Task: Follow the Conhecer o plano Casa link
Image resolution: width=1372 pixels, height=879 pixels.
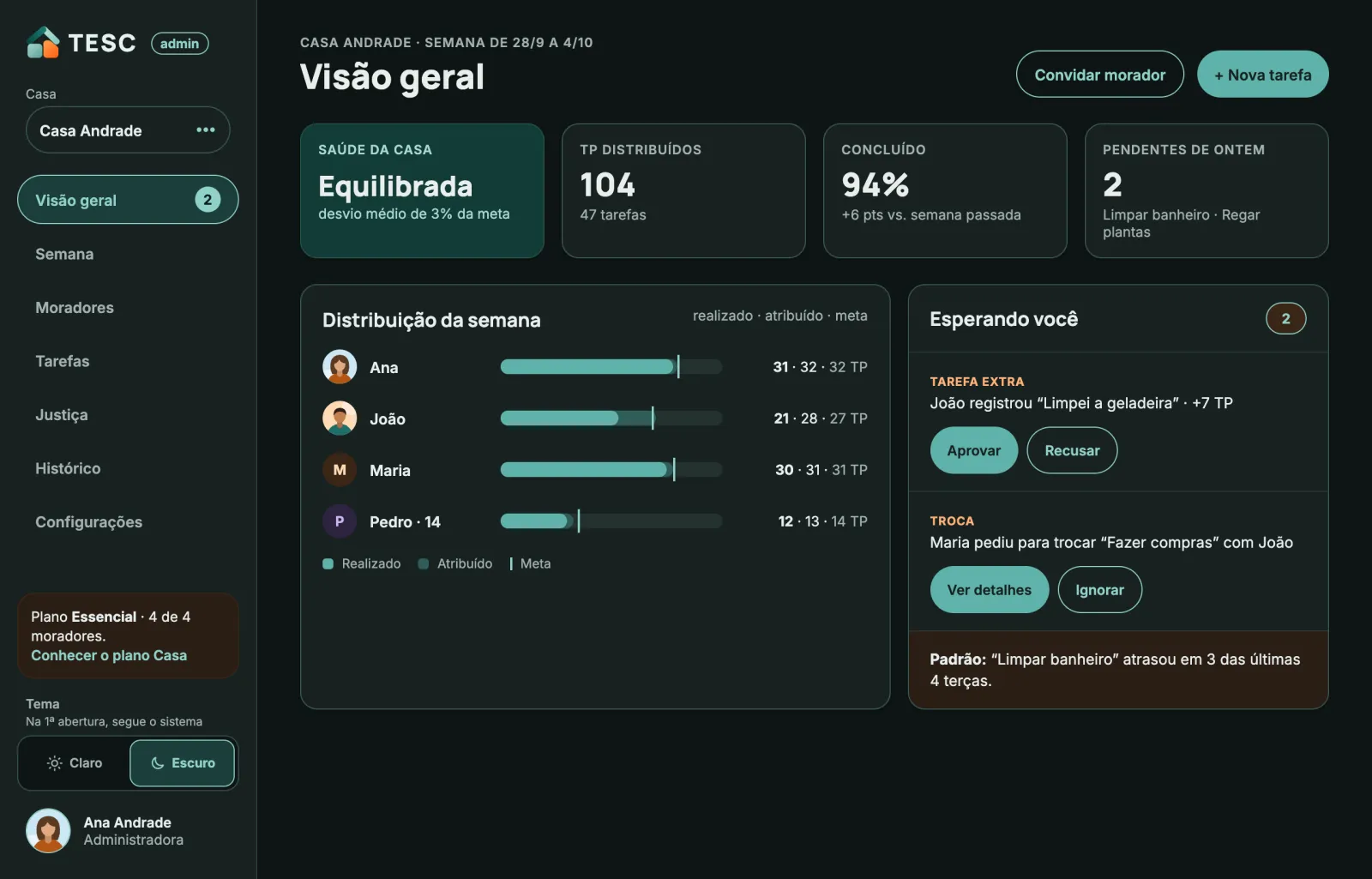Action: click(x=109, y=655)
